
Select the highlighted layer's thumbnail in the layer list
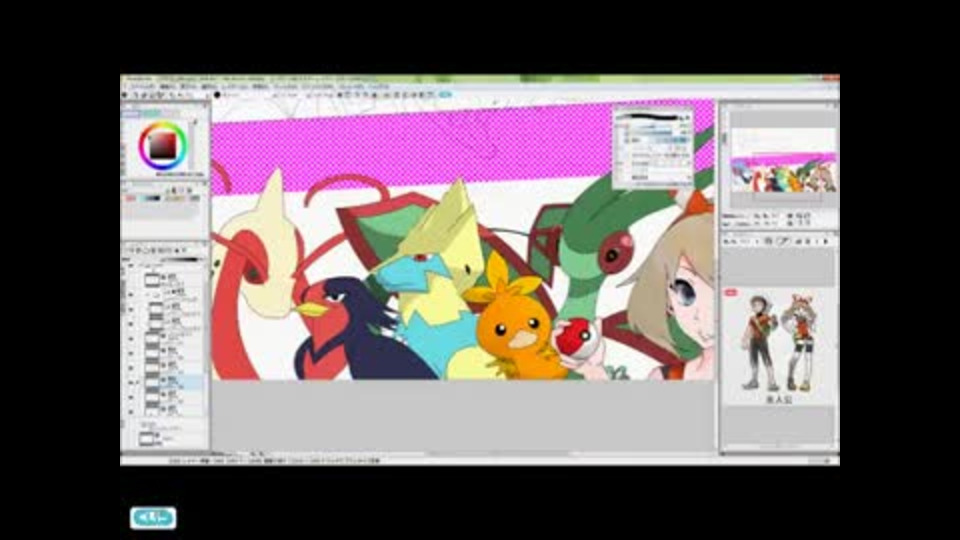tap(152, 382)
